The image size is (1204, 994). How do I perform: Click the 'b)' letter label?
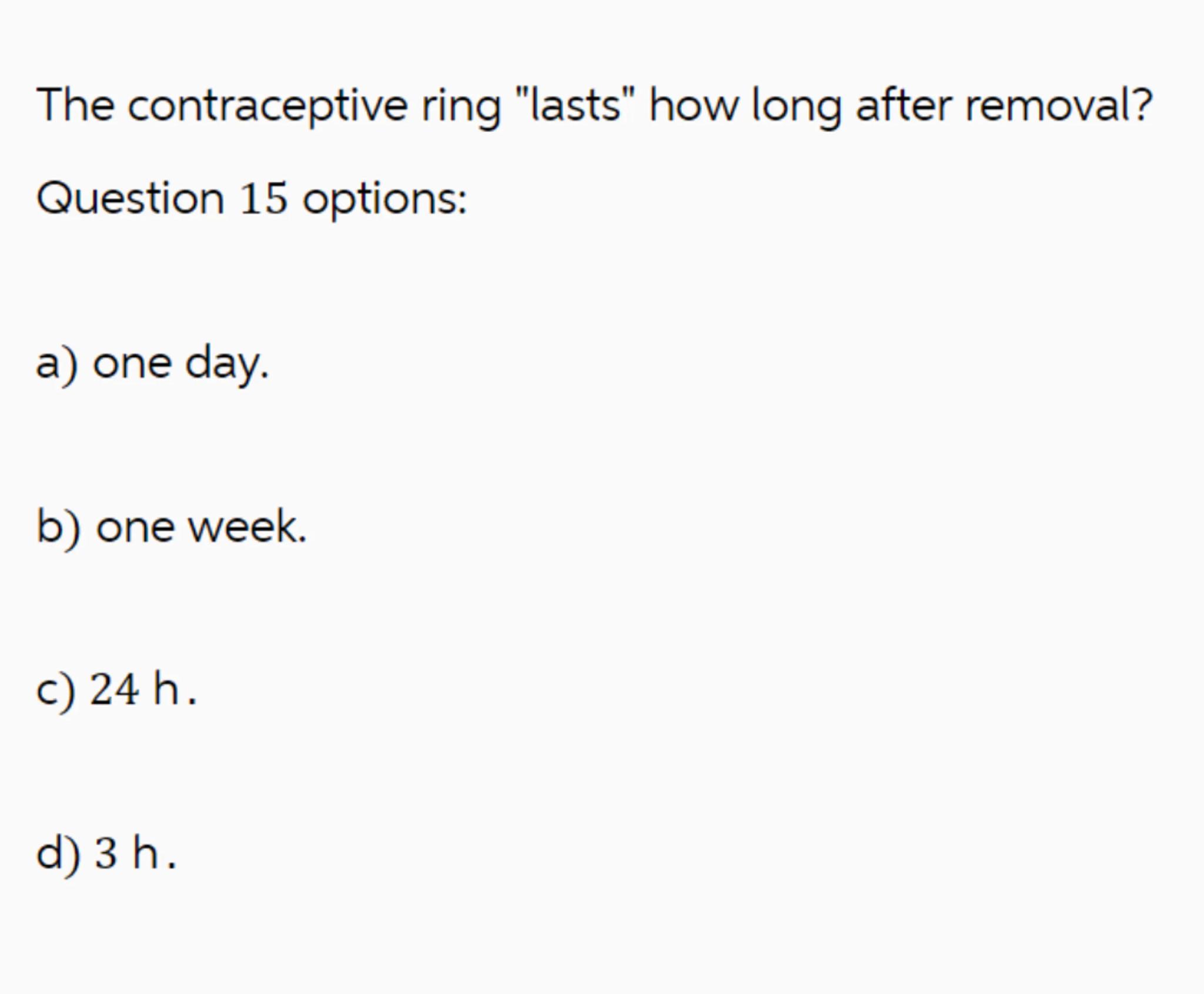click(x=58, y=527)
